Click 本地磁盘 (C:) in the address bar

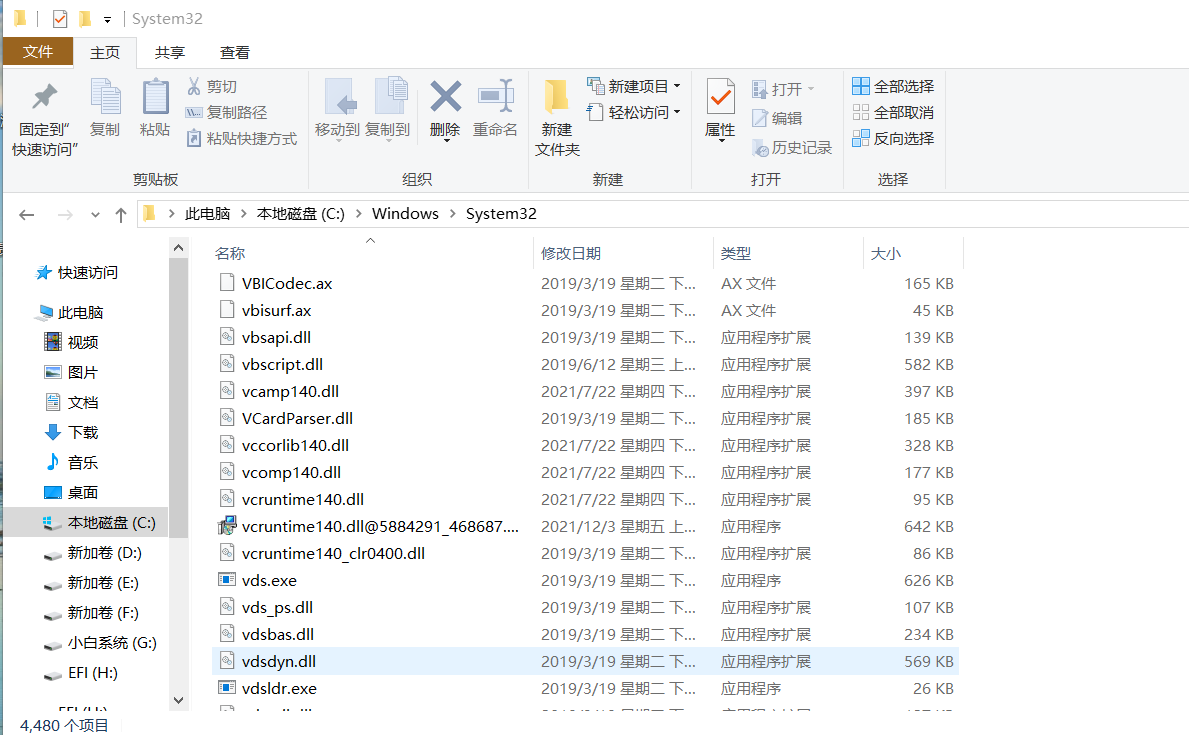[300, 214]
